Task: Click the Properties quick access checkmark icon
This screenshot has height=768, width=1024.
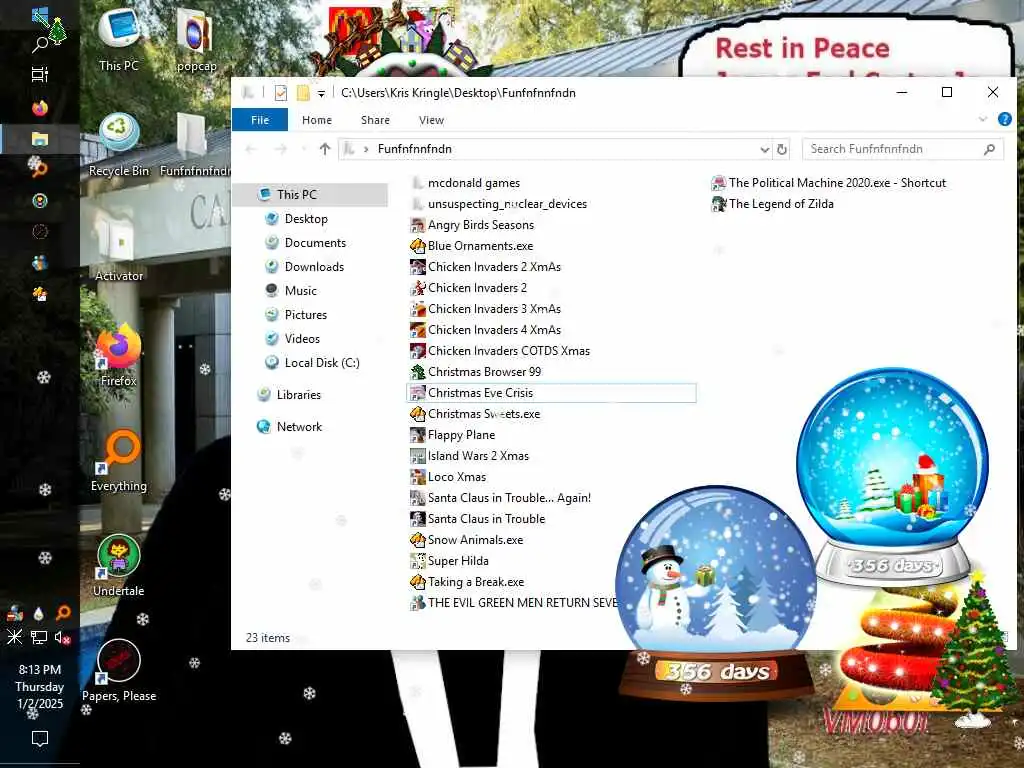Action: tap(281, 93)
